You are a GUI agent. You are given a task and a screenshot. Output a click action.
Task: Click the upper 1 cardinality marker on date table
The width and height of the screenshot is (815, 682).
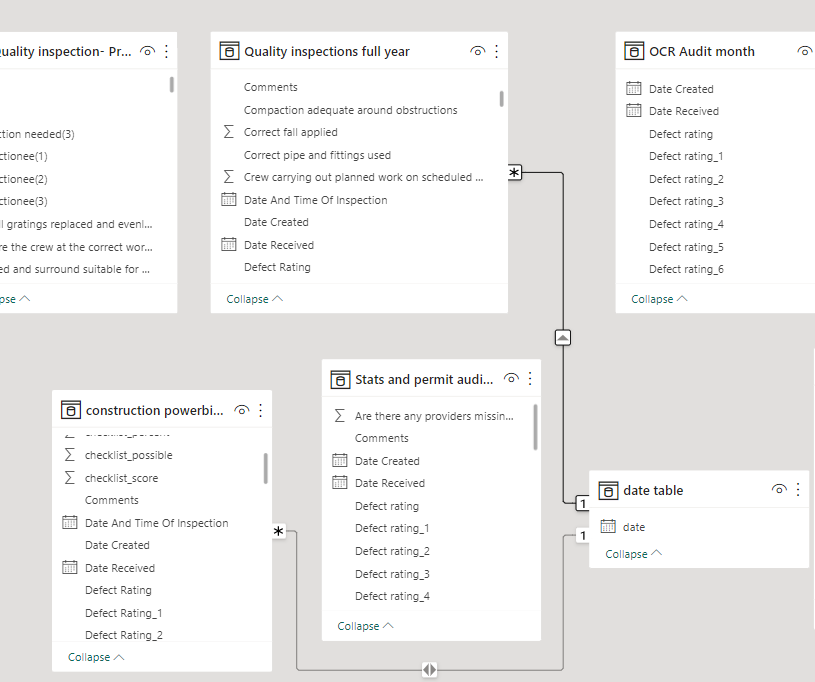[583, 503]
